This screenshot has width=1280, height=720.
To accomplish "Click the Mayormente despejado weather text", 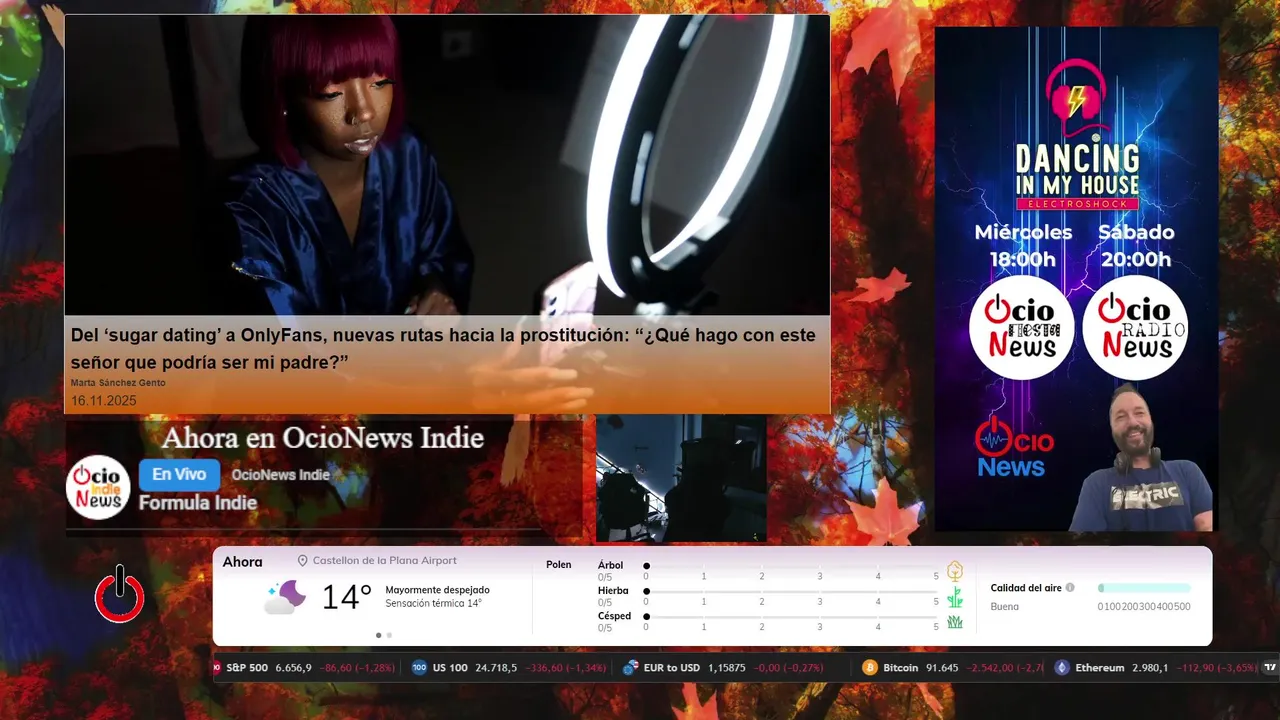I will 437,590.
